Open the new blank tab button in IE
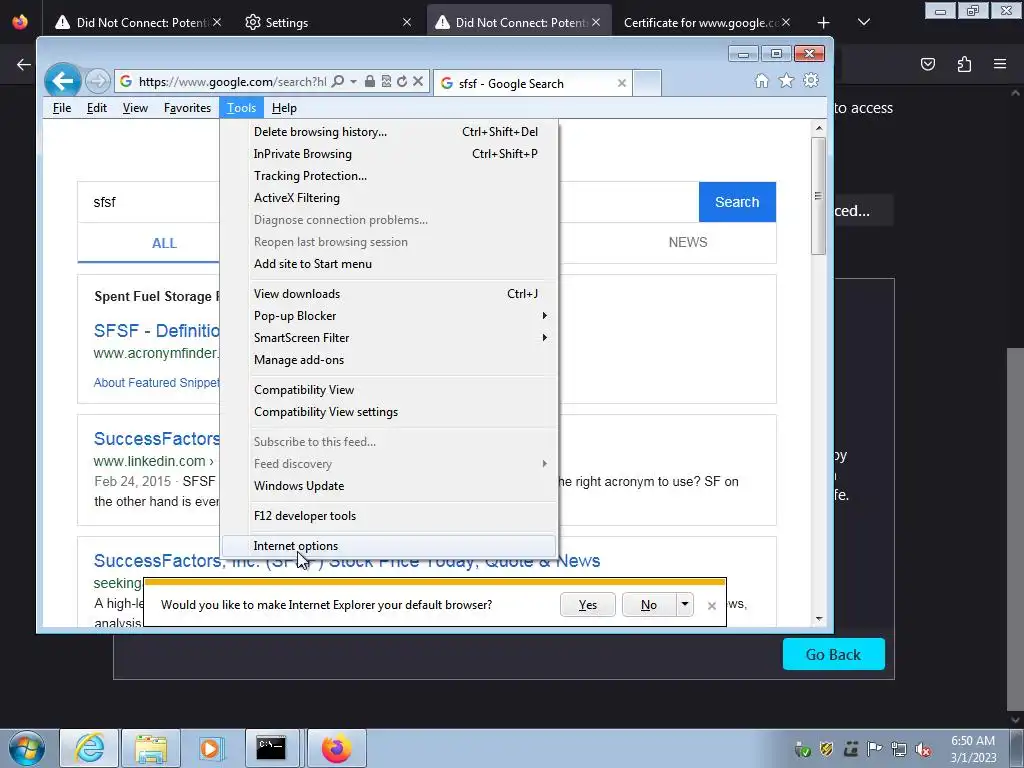The height and width of the screenshot is (768, 1024). pyautogui.click(x=647, y=83)
